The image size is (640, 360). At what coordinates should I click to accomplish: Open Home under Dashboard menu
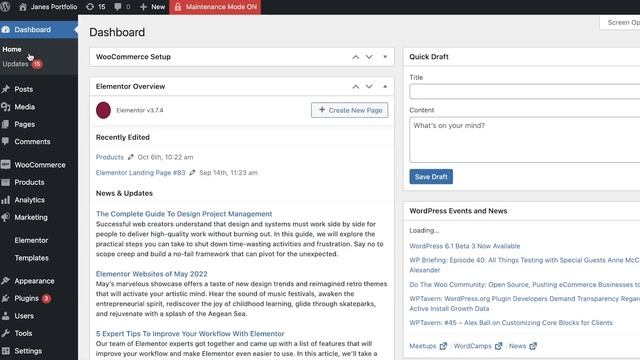click(x=12, y=49)
